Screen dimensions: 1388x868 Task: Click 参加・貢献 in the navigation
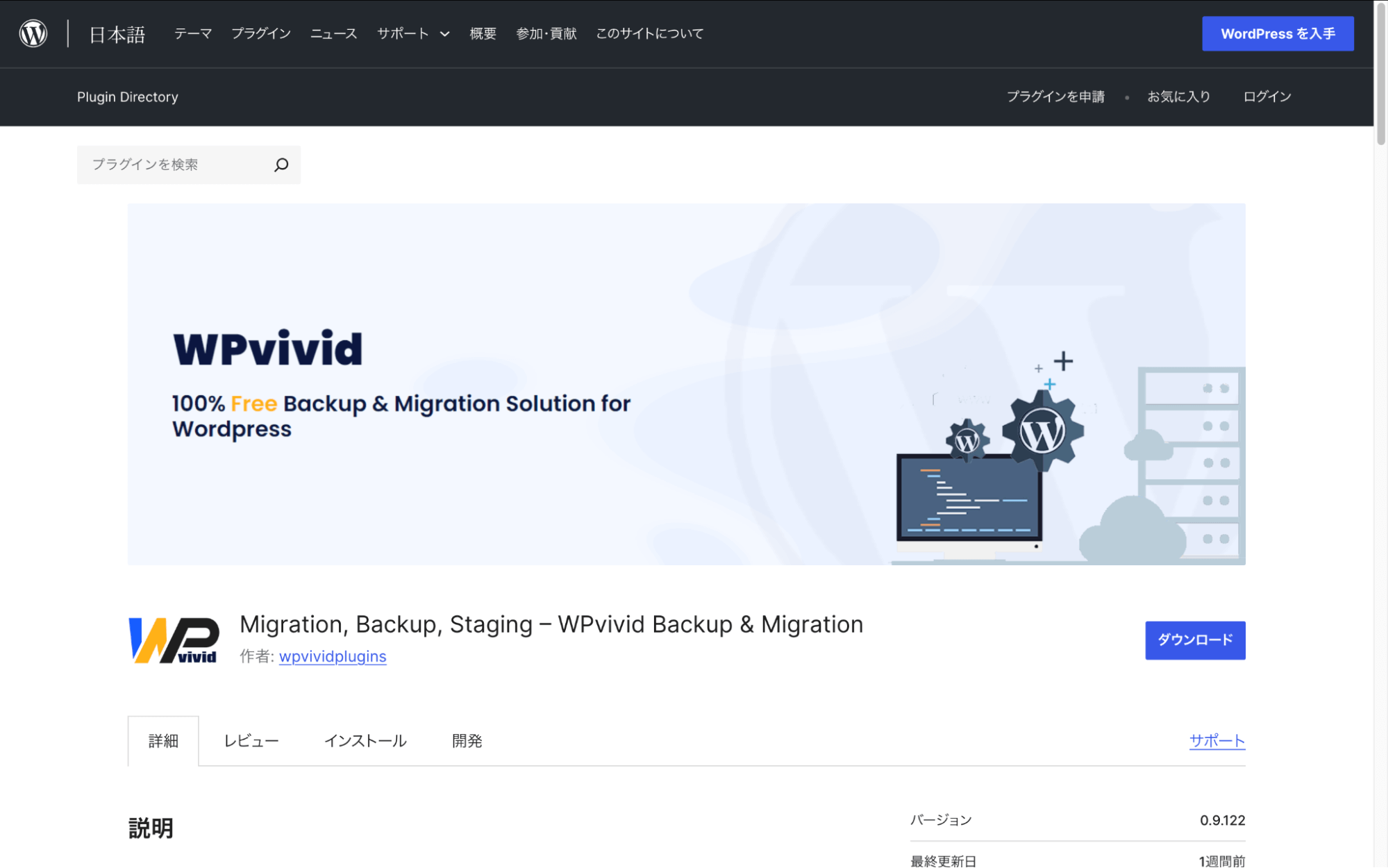(546, 33)
